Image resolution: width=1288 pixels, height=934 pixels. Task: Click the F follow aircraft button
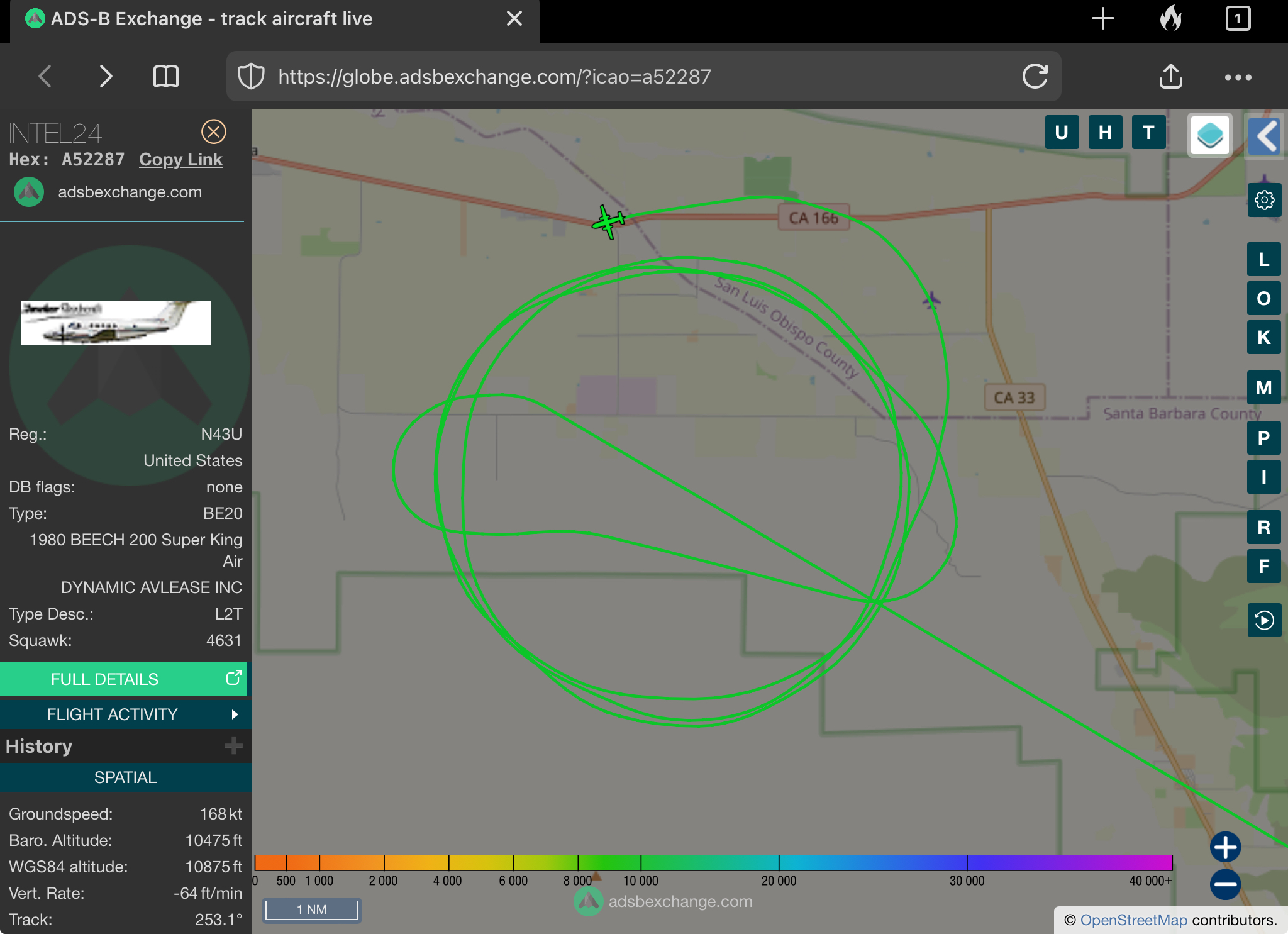[x=1264, y=566]
